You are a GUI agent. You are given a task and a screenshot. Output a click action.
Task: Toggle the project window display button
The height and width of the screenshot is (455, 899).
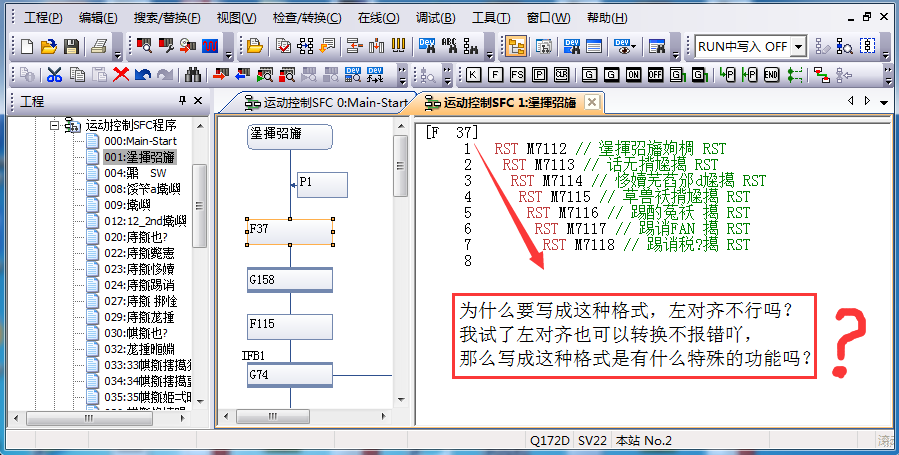click(516, 46)
